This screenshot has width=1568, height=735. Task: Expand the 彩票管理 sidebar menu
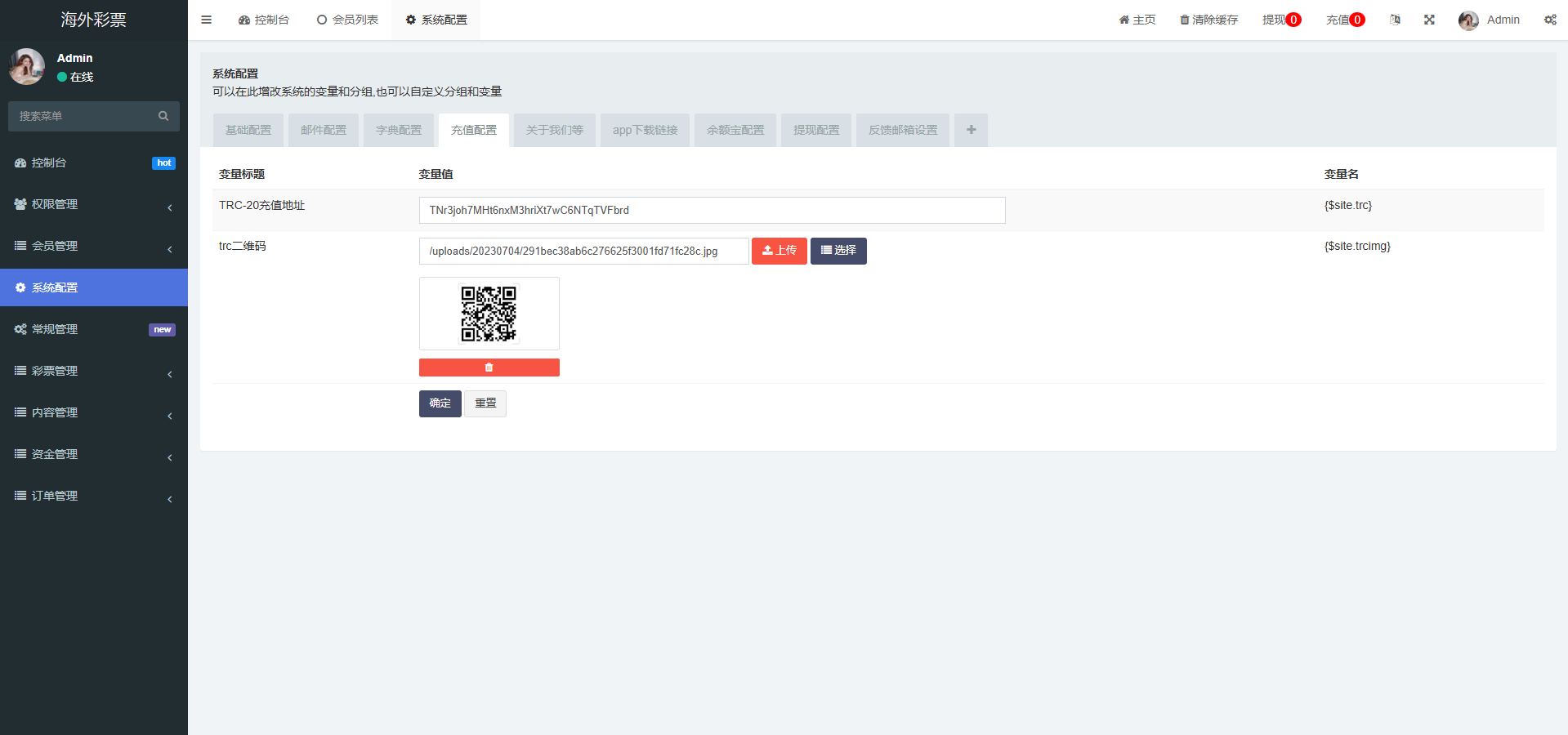pyautogui.click(x=94, y=371)
